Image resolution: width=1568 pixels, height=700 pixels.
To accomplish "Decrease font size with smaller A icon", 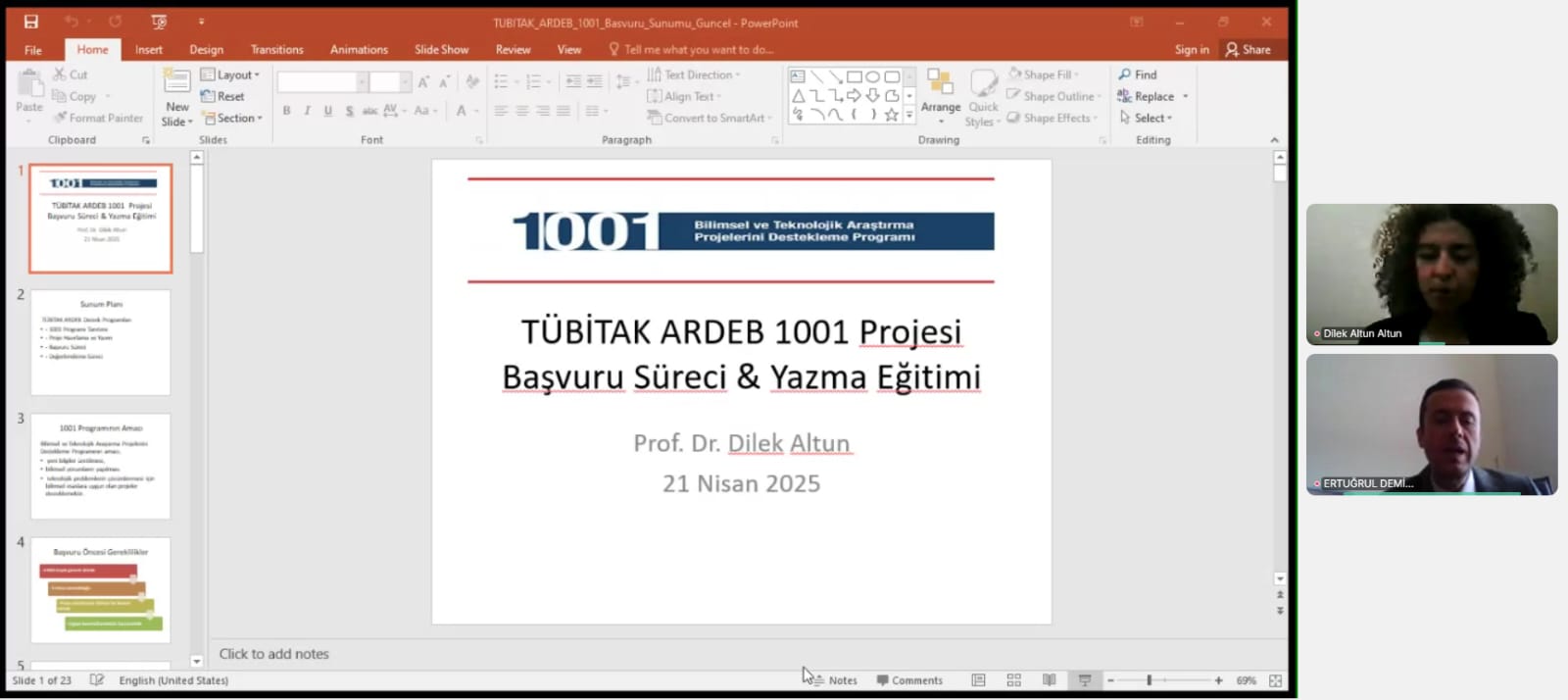I will [x=444, y=82].
